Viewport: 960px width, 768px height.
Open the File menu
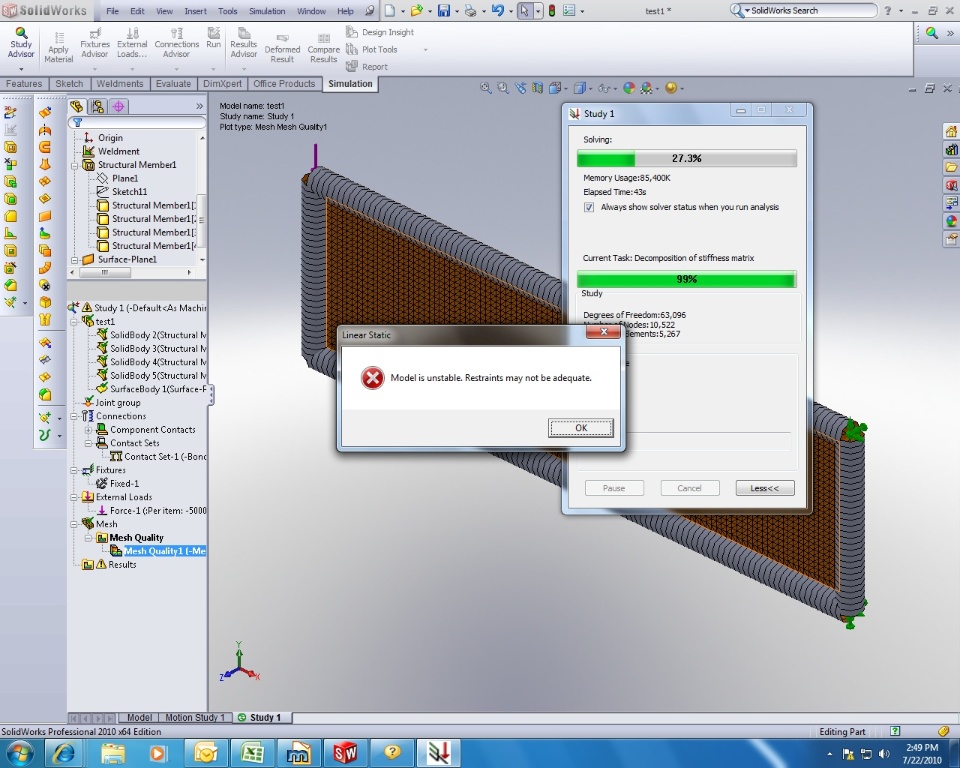coord(113,11)
